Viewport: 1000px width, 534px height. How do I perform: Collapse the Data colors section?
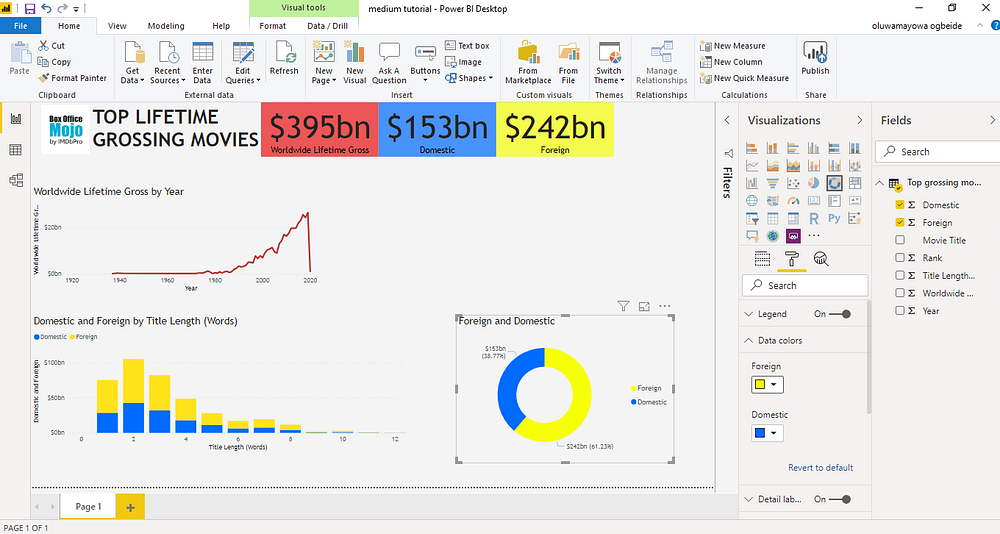pos(749,340)
